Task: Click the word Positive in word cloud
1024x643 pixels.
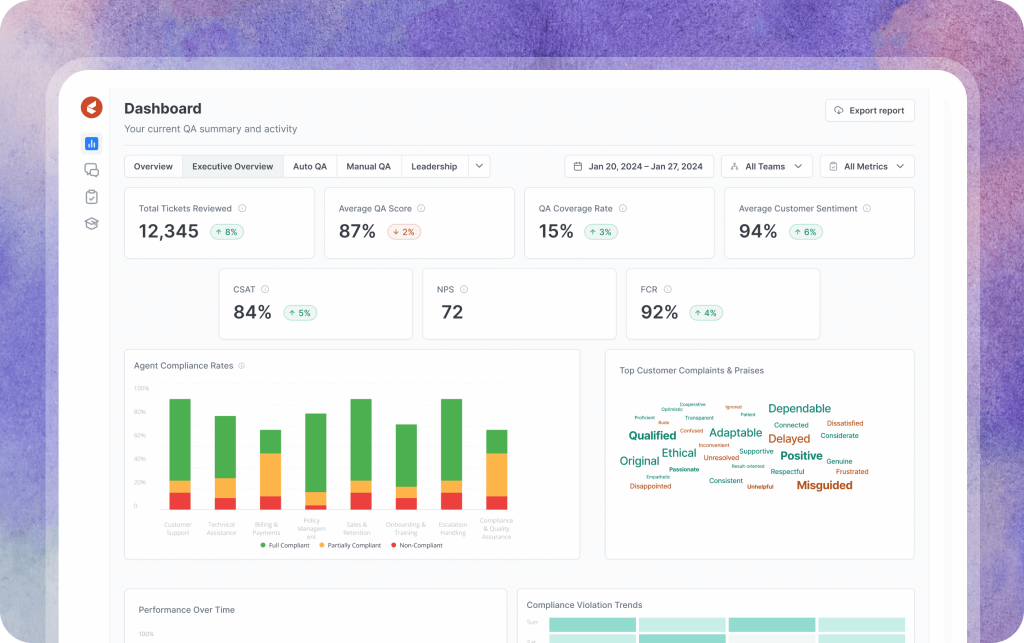Action: tap(801, 456)
